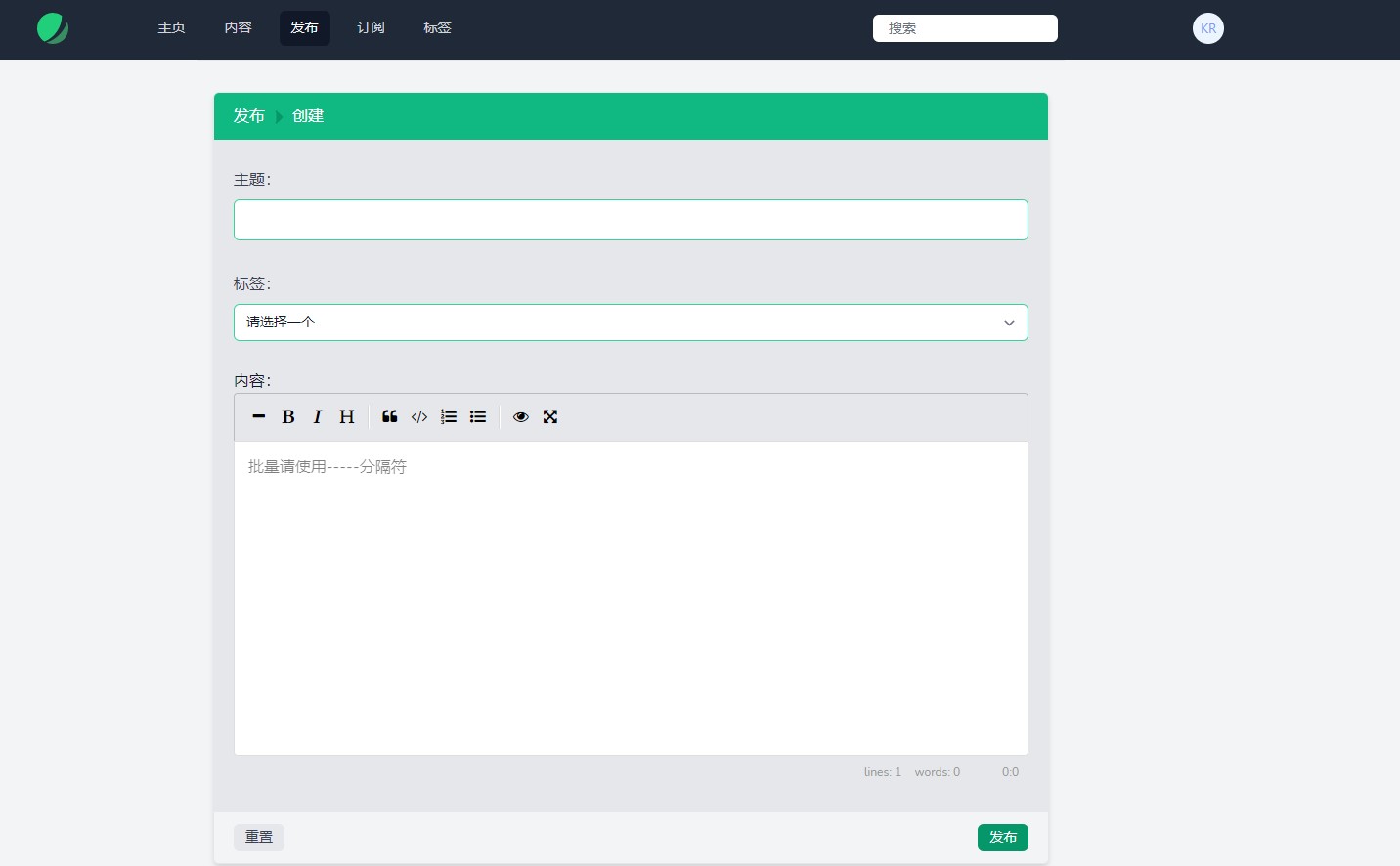Viewport: 1400px width, 866px height.
Task: Click the 创建 breadcrumb item
Action: click(x=308, y=116)
